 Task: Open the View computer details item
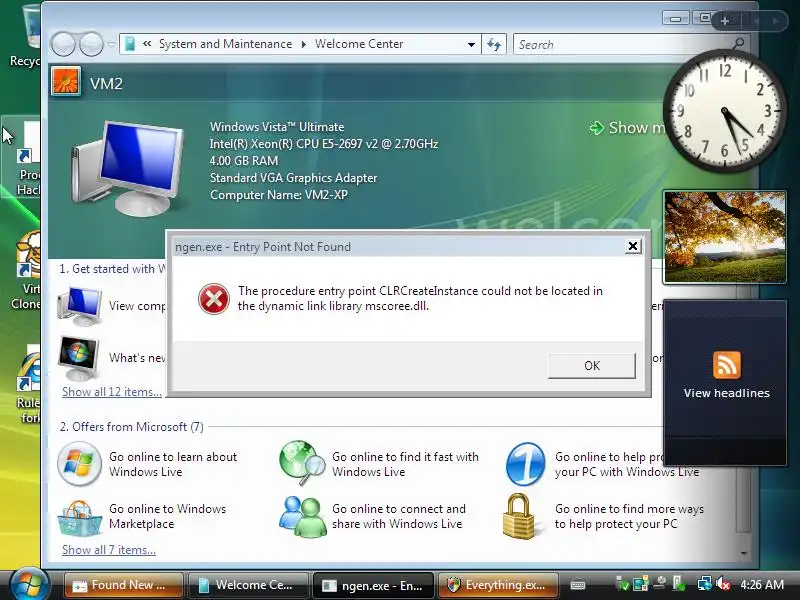point(111,306)
